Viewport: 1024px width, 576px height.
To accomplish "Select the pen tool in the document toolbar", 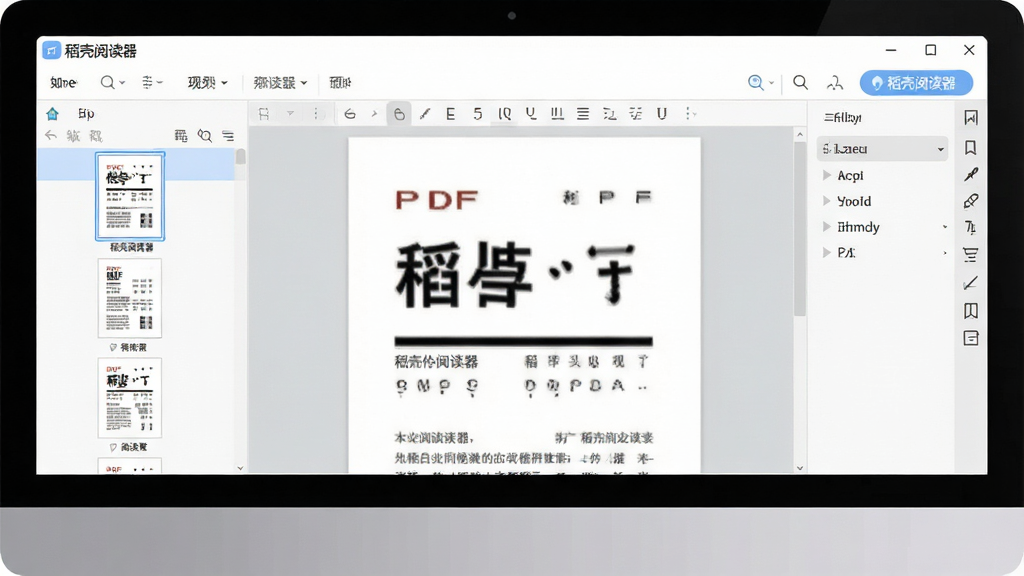I will coord(425,114).
